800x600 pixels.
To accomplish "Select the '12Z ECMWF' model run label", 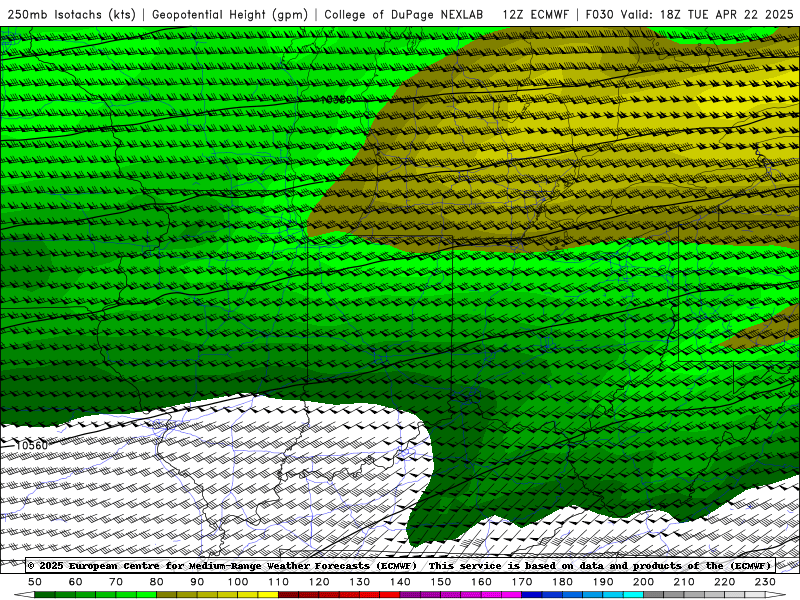I will pos(535,15).
